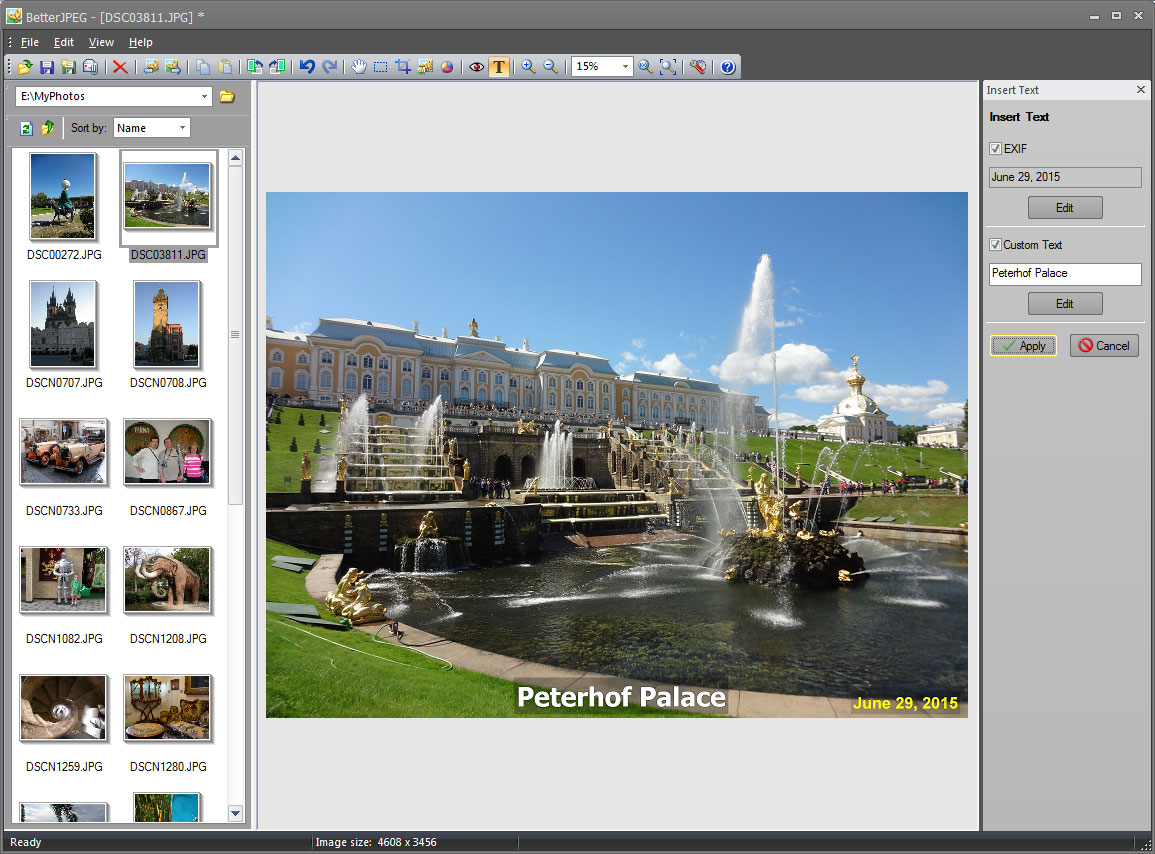Click the Redo icon
This screenshot has height=854, width=1155.
331,67
